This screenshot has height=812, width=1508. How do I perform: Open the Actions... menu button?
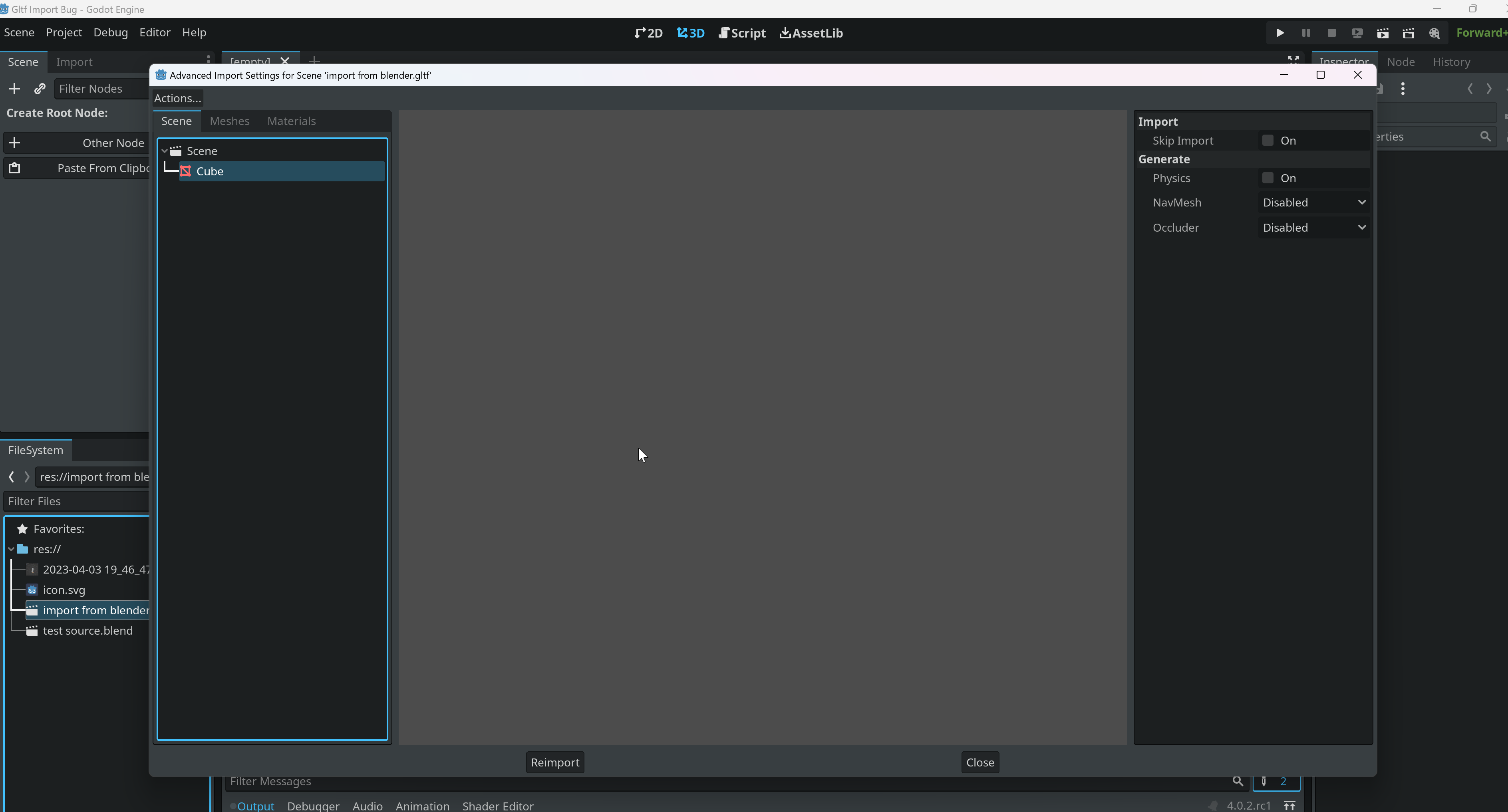click(x=177, y=98)
